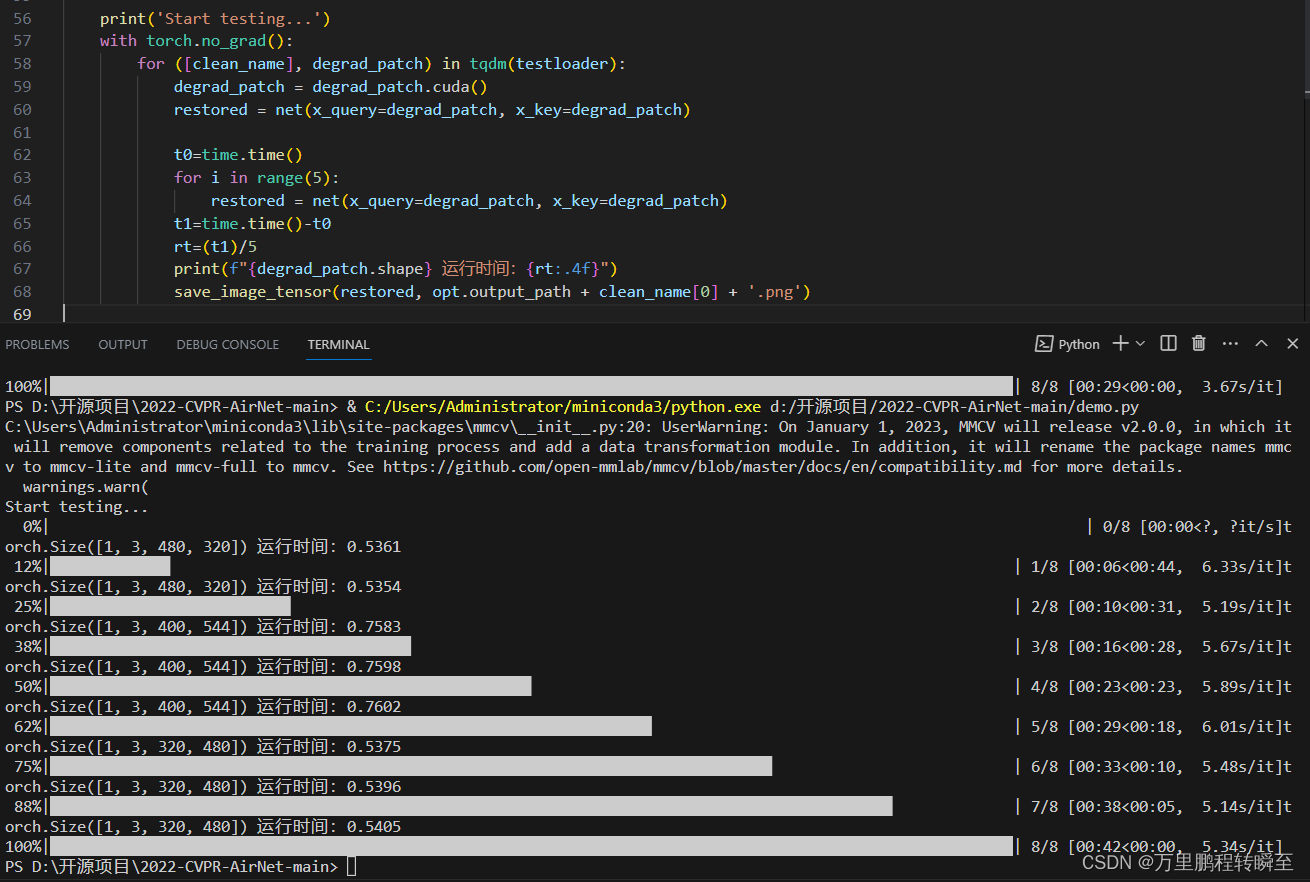The image size is (1310, 882).
Task: Split the terminal pane
Action: pyautogui.click(x=1168, y=343)
